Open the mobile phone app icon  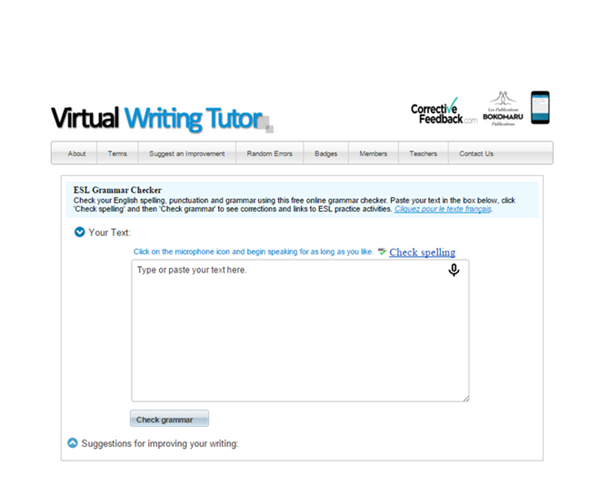point(540,107)
